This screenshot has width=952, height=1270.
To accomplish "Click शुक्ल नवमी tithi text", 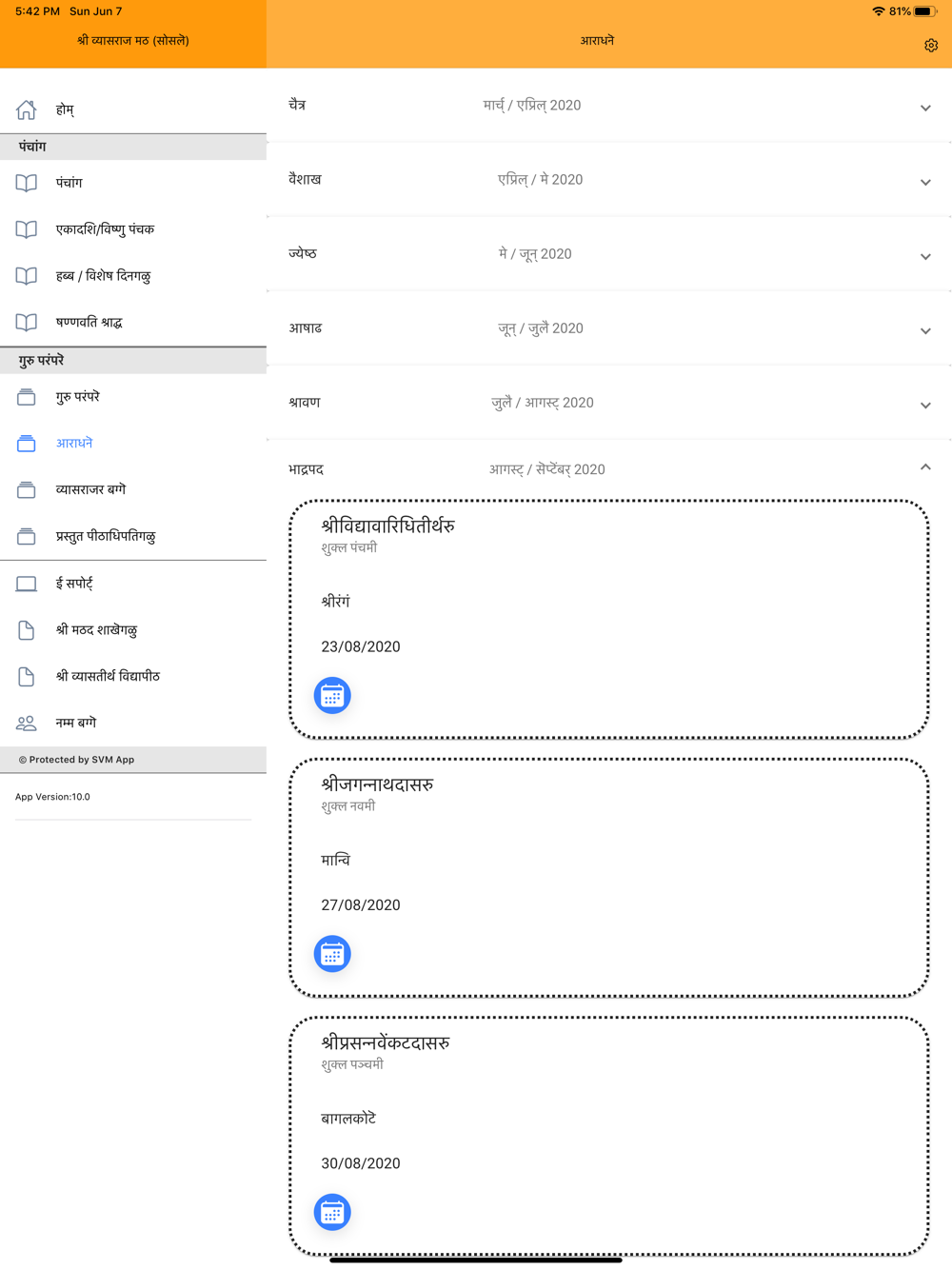I will click(348, 806).
